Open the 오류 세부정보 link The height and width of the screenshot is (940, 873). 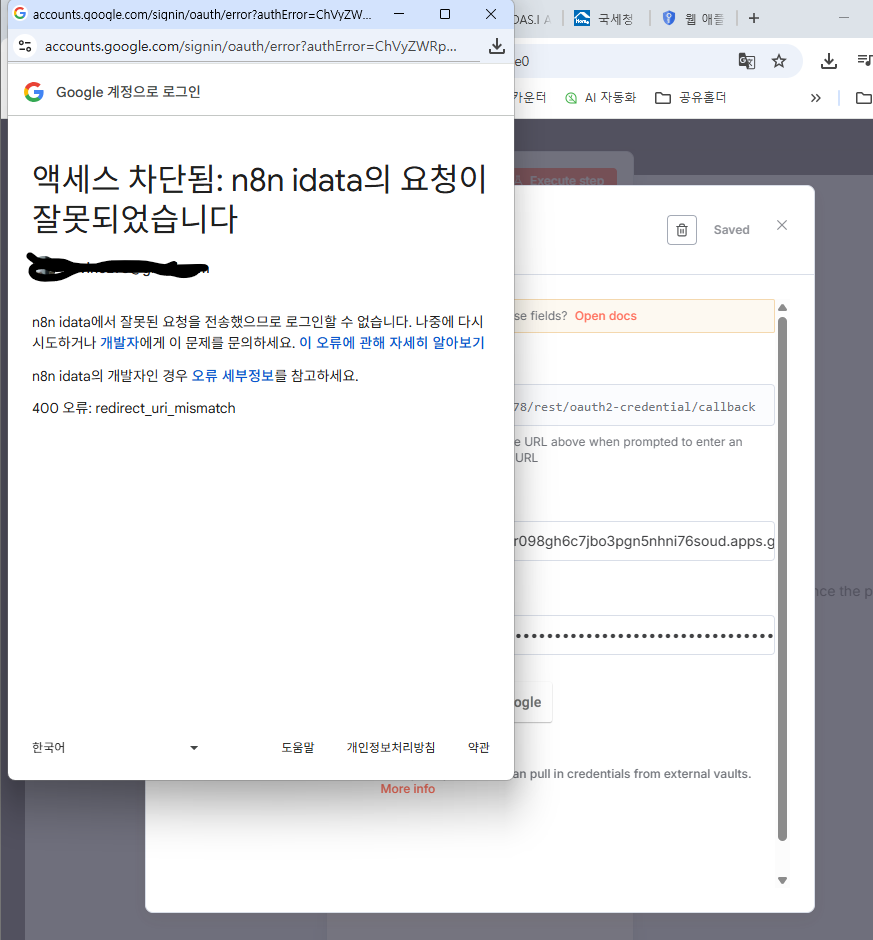[233, 376]
